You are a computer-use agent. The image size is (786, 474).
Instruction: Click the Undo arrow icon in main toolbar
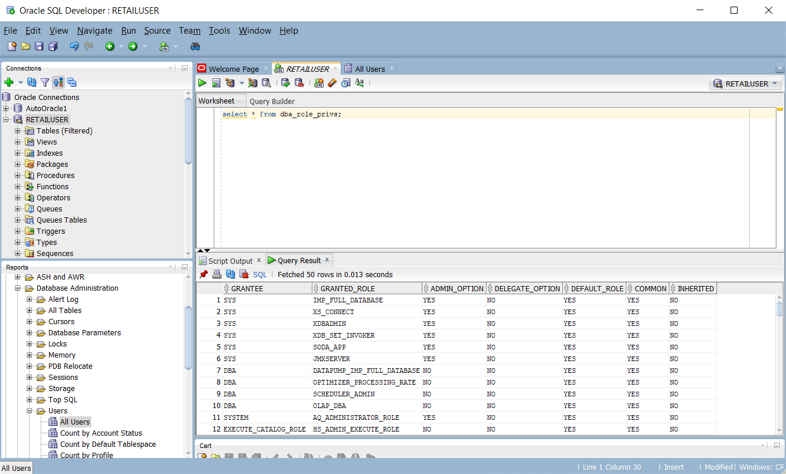coord(74,47)
